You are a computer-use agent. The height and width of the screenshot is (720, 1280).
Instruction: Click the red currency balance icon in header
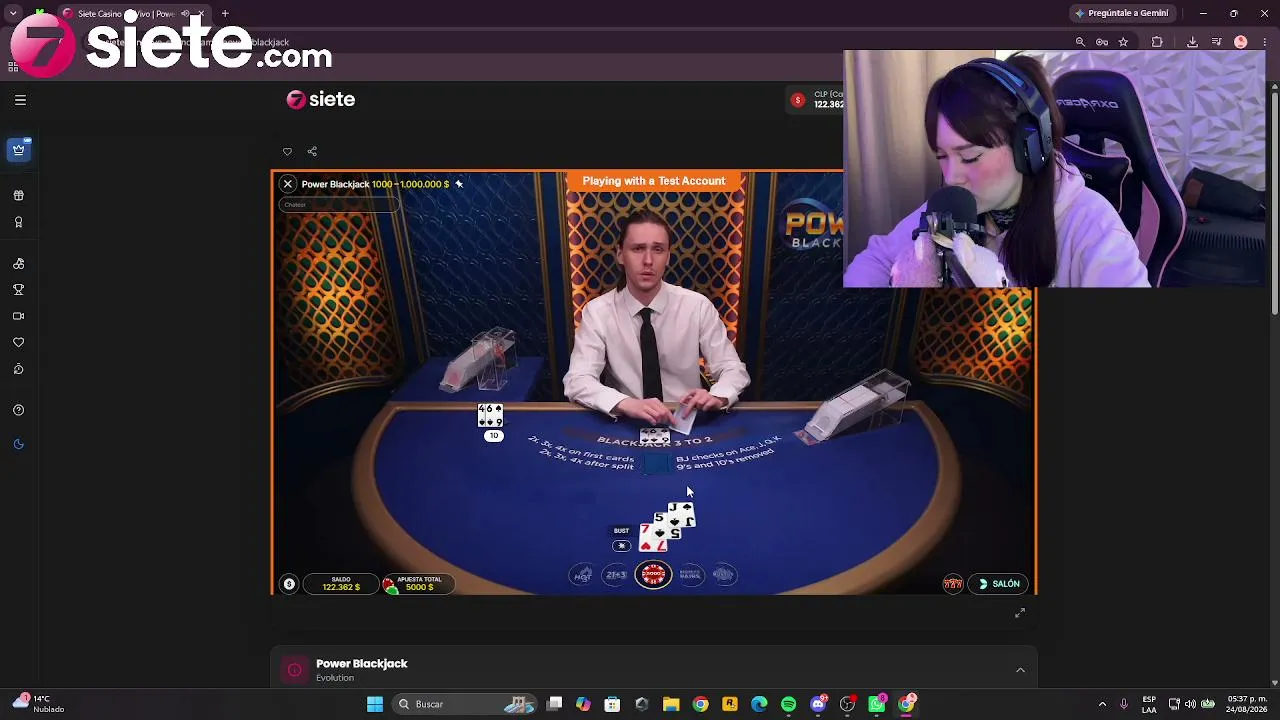pyautogui.click(x=798, y=100)
